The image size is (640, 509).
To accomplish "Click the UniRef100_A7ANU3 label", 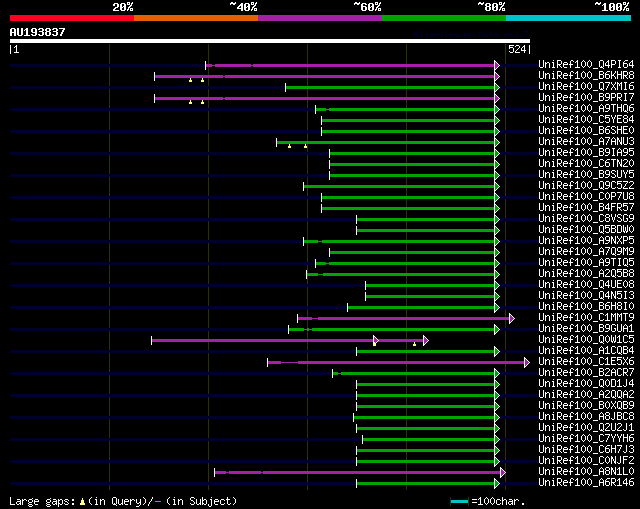I will pos(586,141).
